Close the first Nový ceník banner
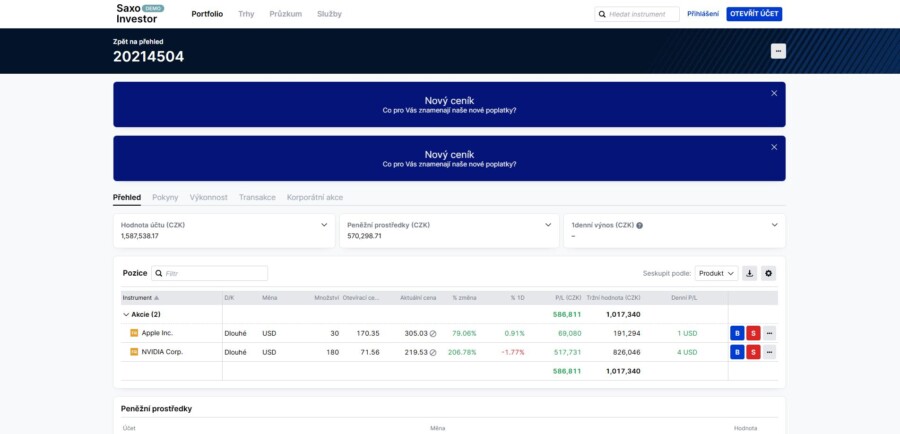 point(774,93)
